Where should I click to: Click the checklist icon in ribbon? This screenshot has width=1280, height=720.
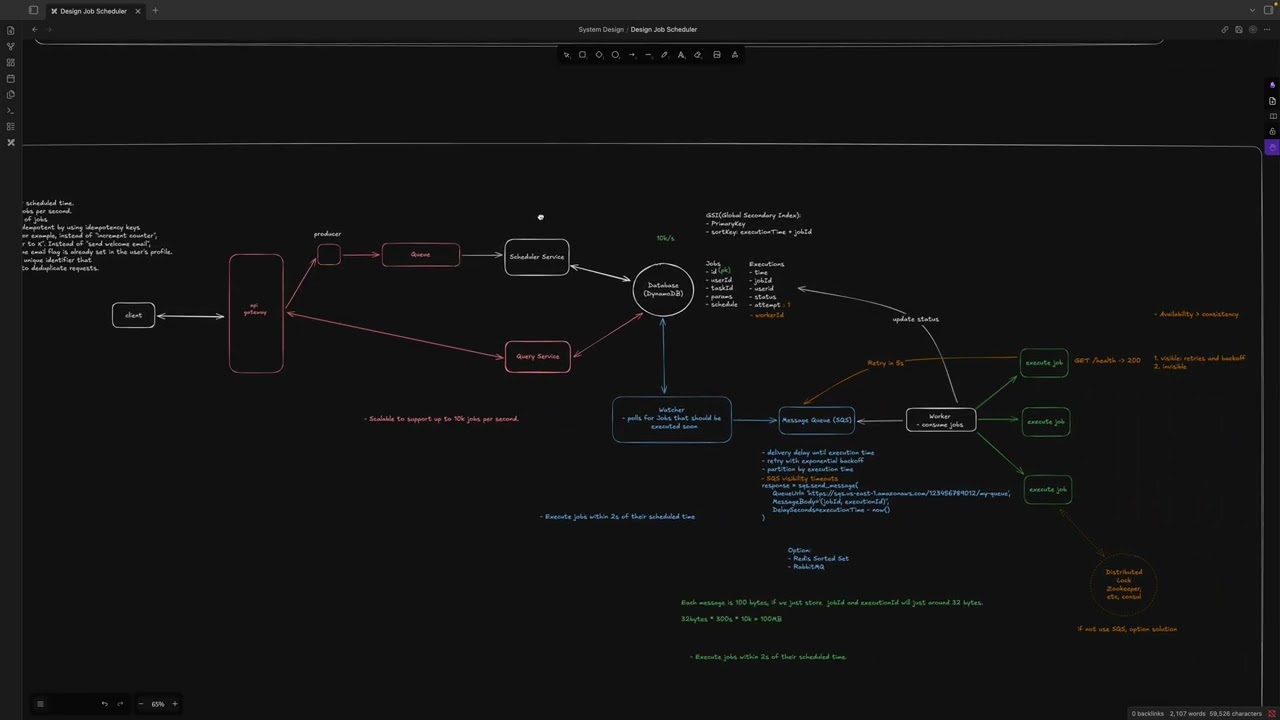tap(11, 126)
